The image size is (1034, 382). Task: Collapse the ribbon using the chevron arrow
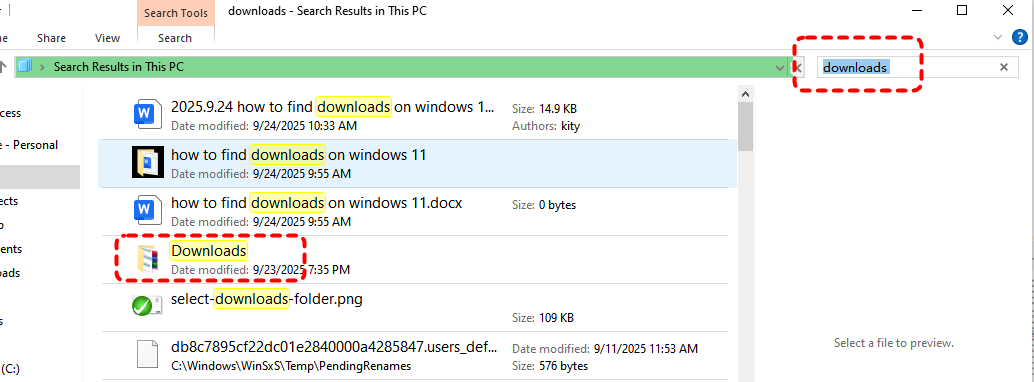click(x=998, y=38)
